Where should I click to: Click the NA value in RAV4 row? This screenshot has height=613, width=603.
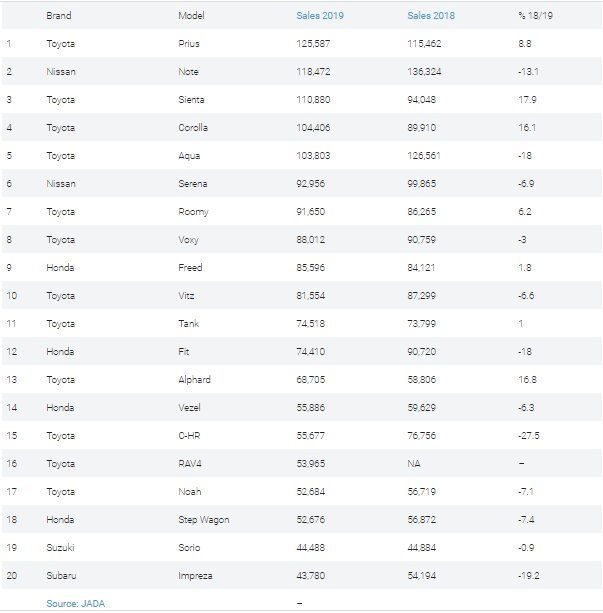point(414,464)
